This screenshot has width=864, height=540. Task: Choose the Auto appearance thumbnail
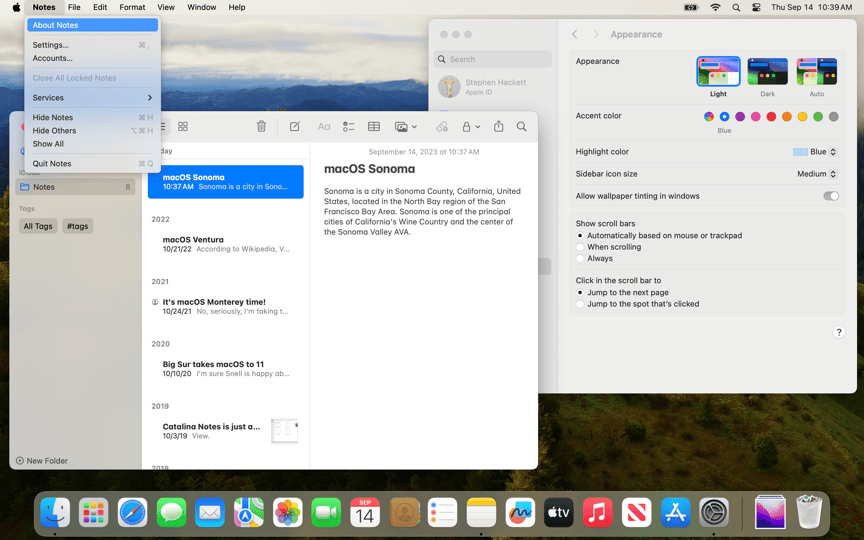(817, 72)
